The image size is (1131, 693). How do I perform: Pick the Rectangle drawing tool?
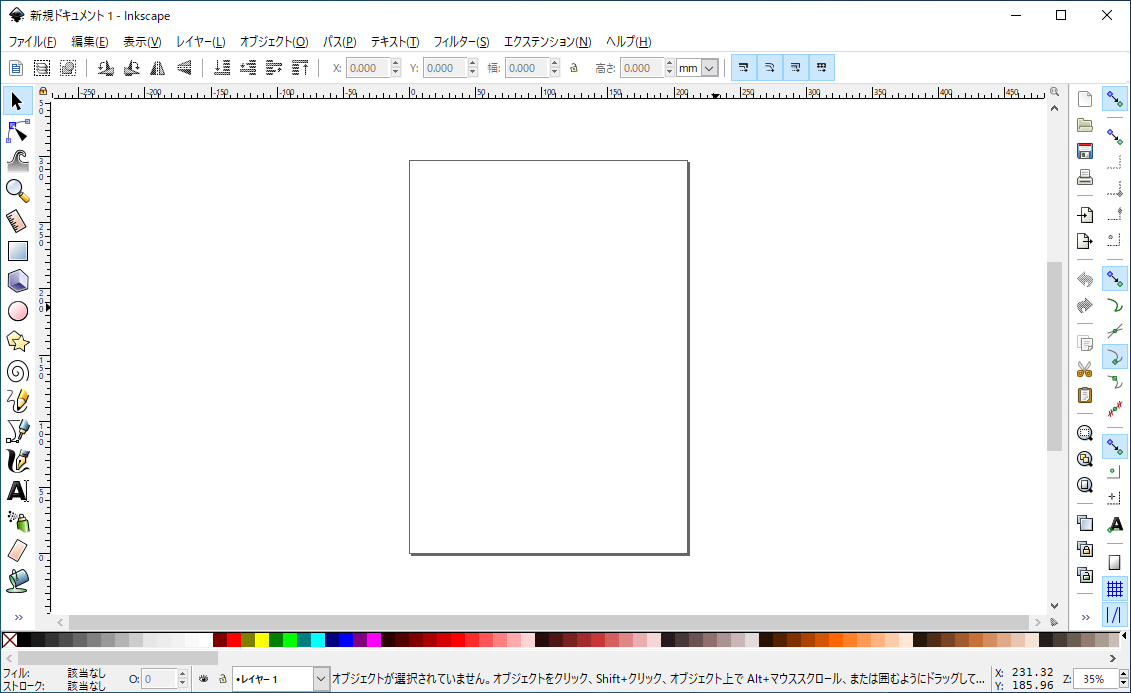click(17, 251)
